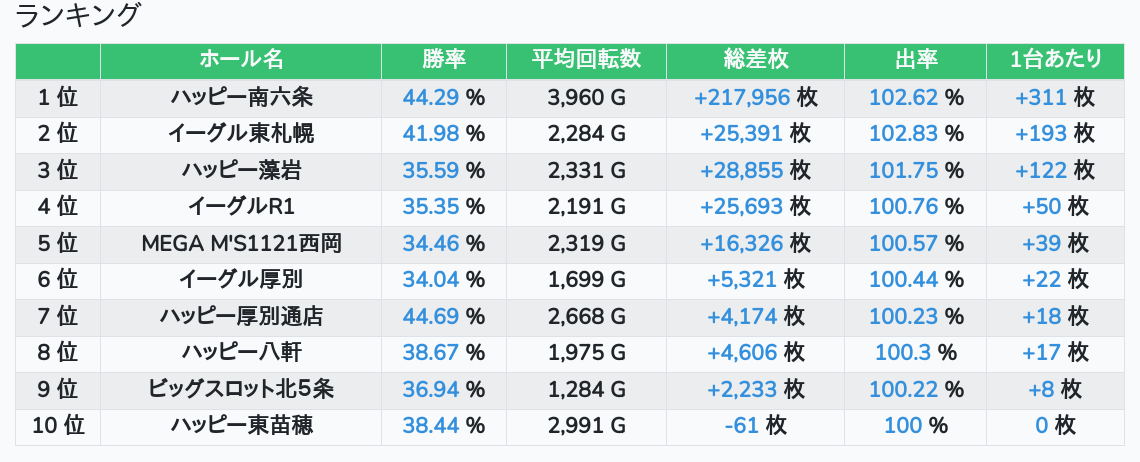Open the イーグルR1 hall entry

(x=241, y=207)
